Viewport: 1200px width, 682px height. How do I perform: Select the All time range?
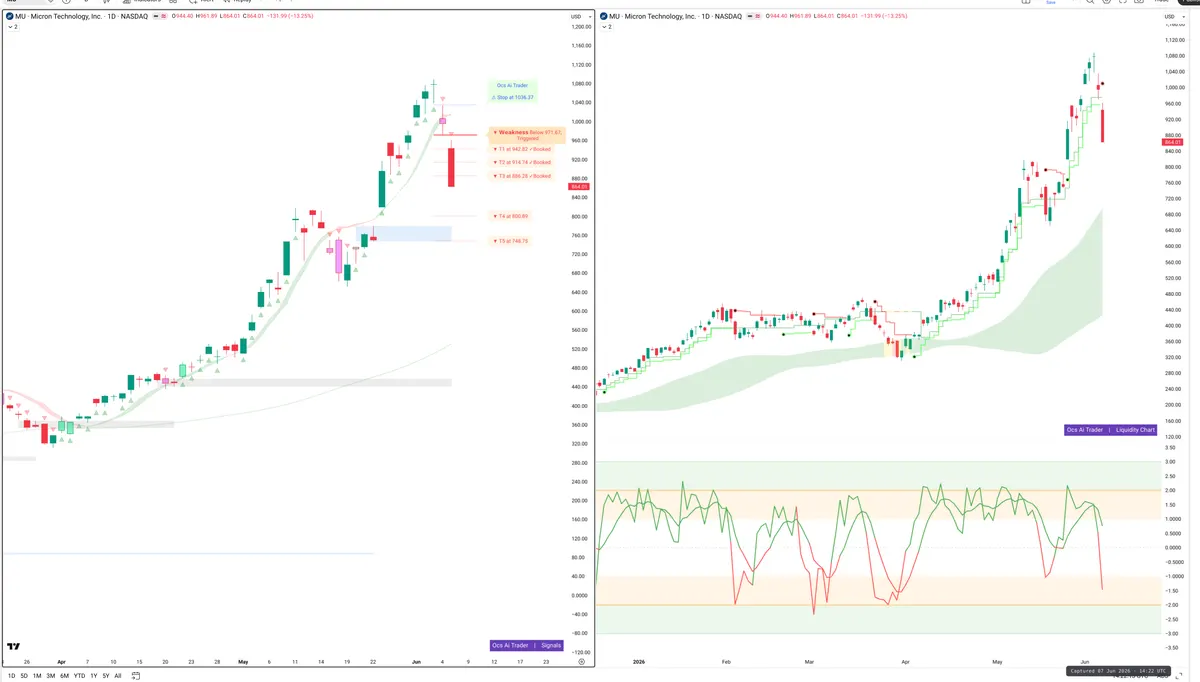117,676
